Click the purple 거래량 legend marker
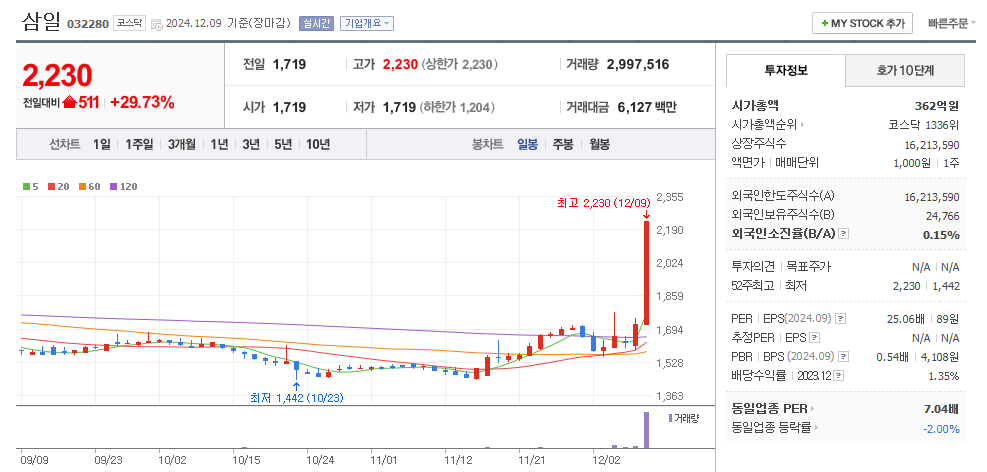This screenshot has width=987, height=472. [670, 419]
